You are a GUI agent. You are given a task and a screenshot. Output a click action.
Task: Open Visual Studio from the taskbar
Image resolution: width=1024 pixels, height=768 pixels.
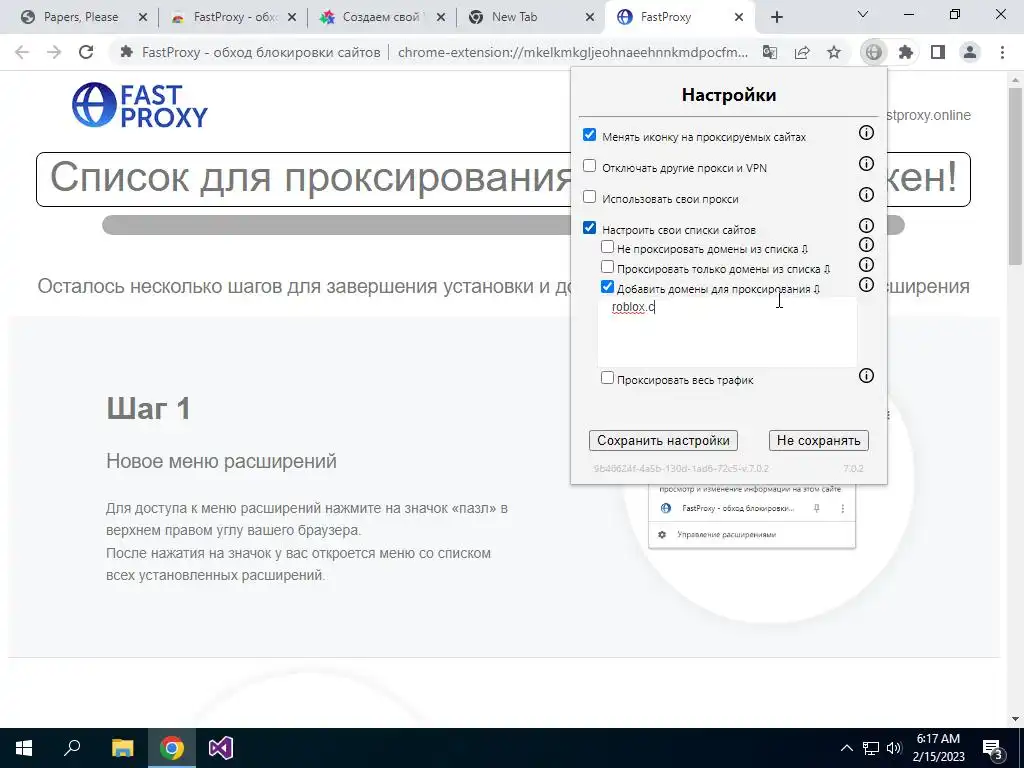(221, 748)
